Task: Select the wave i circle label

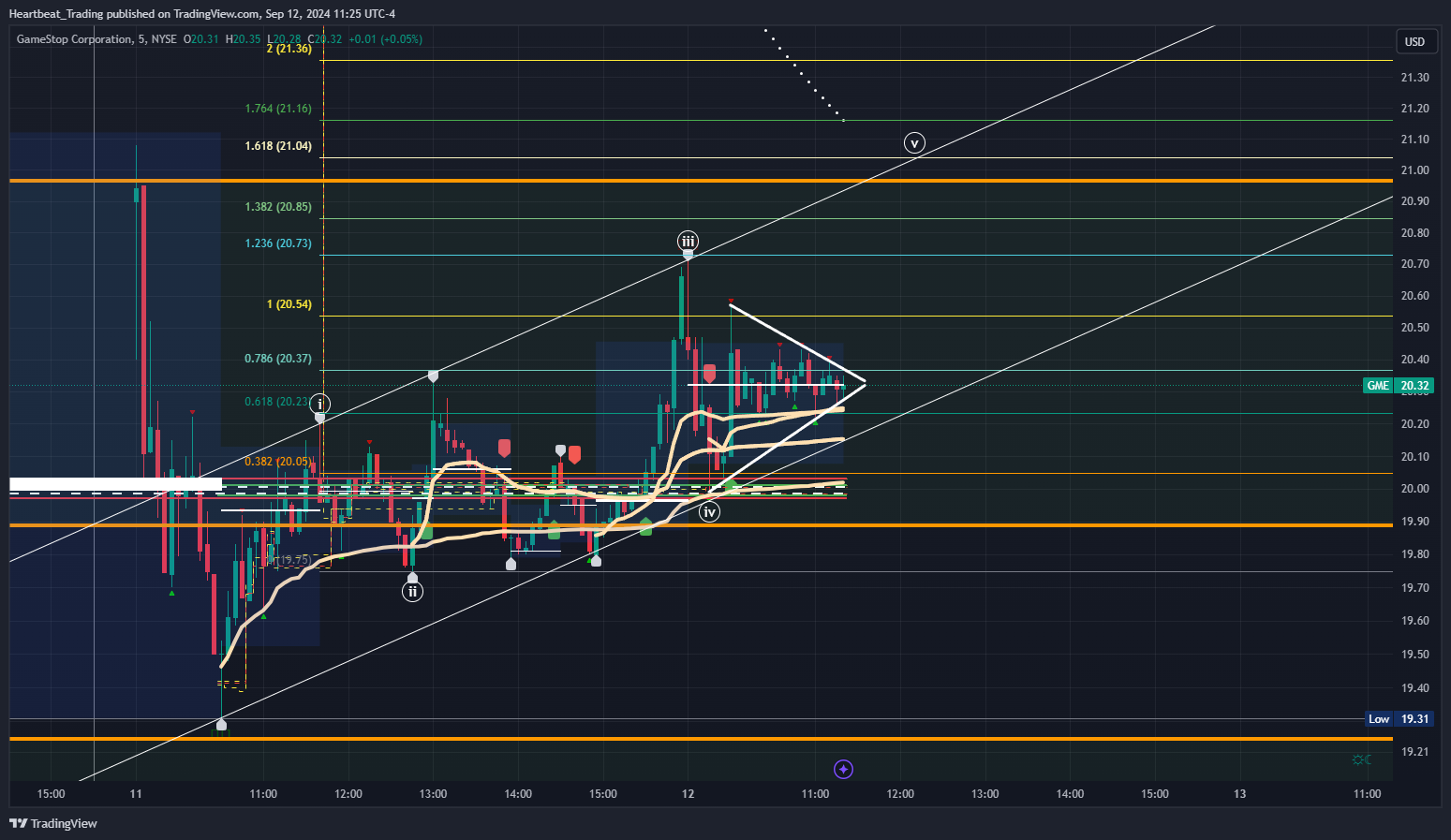Action: click(320, 404)
